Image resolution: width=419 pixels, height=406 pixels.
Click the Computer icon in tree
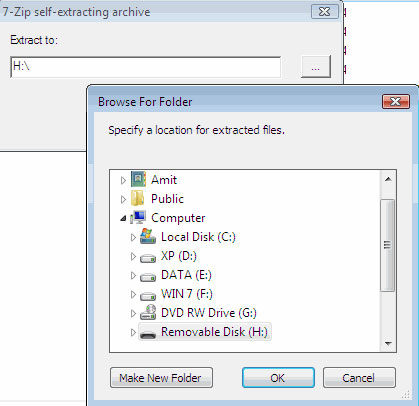coord(138,217)
